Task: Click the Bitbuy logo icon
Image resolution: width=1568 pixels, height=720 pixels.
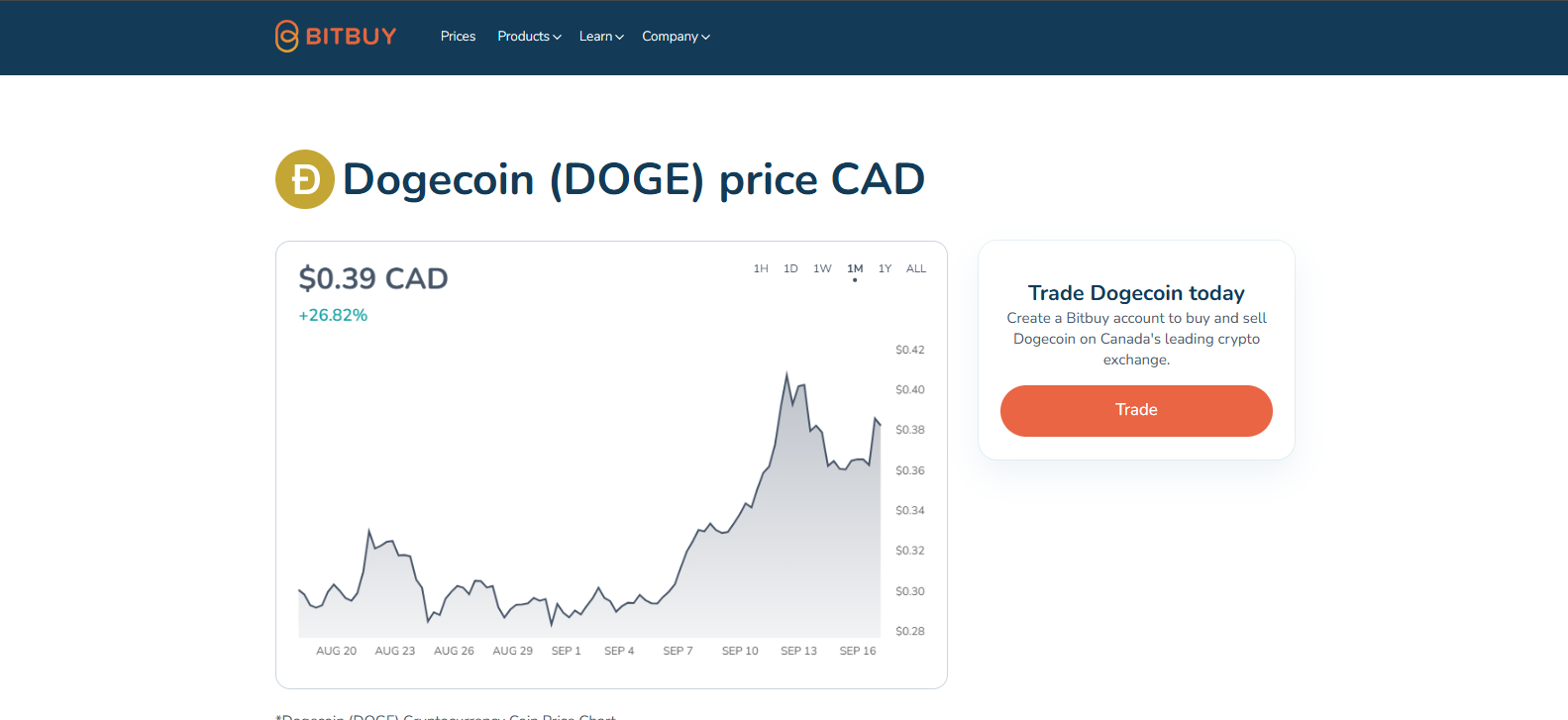Action: point(286,37)
